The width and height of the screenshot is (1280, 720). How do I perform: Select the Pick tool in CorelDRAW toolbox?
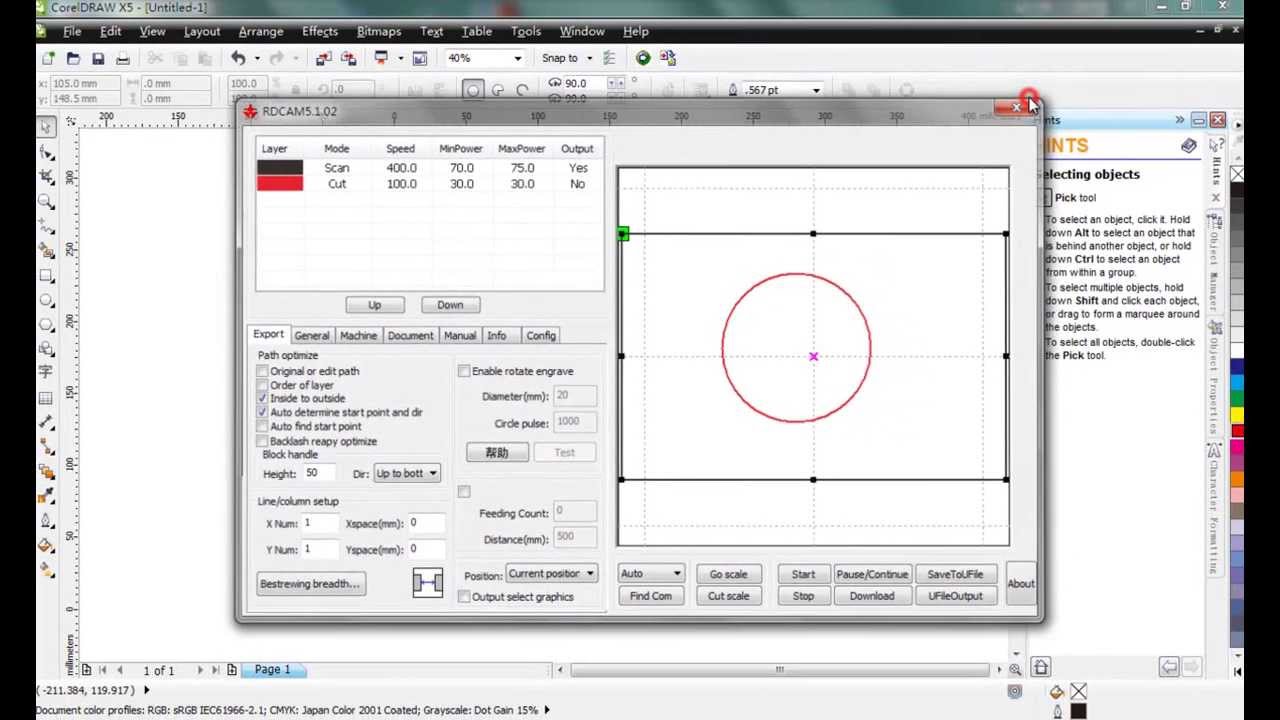pyautogui.click(x=47, y=128)
